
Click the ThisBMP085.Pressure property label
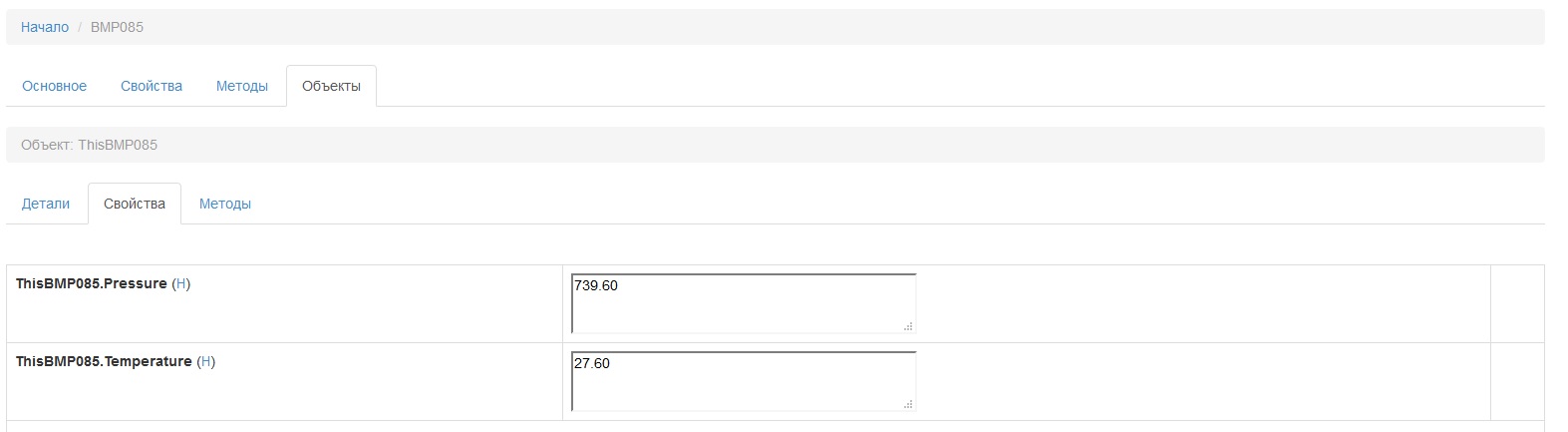(92, 283)
